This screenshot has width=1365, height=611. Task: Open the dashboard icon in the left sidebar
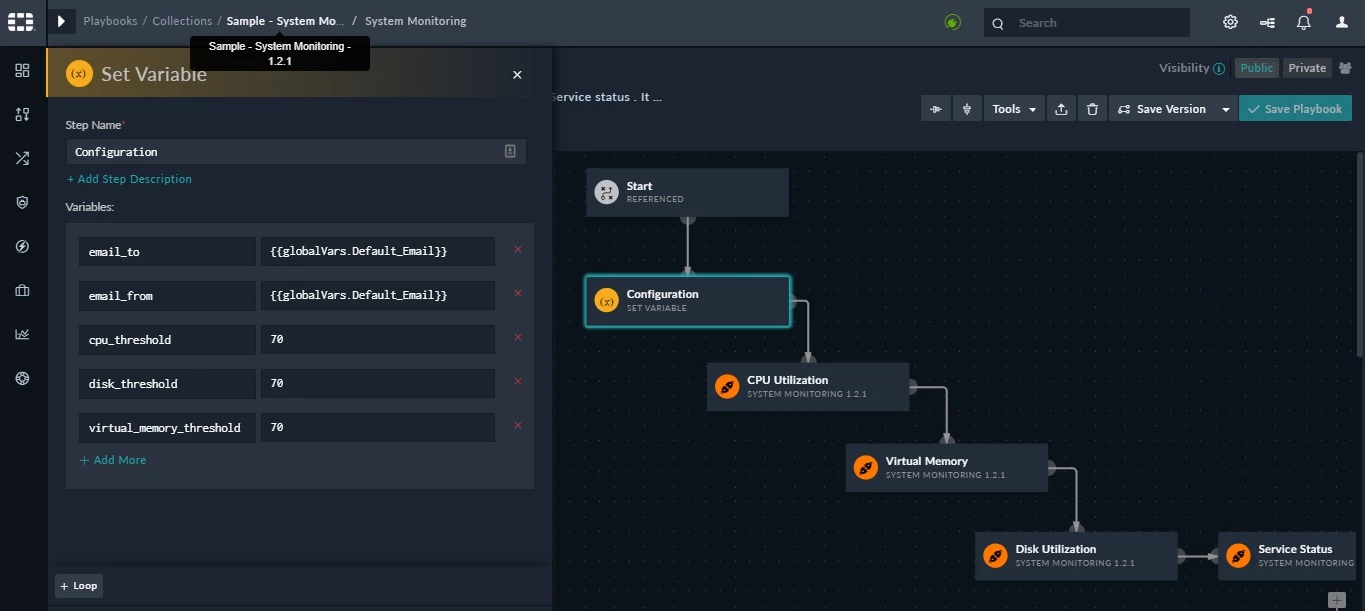point(22,70)
